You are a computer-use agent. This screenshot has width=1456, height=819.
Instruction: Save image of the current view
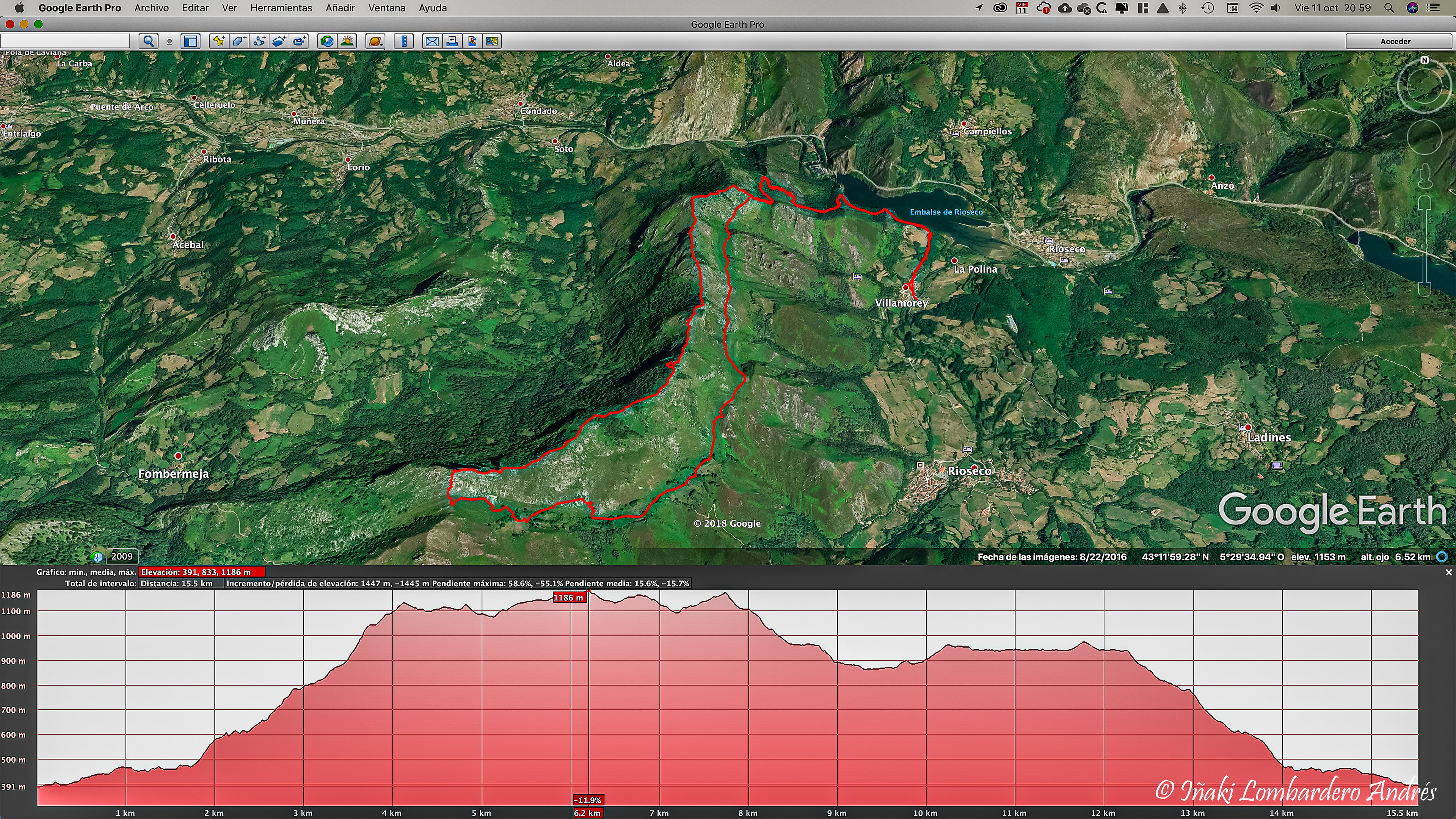(x=472, y=41)
